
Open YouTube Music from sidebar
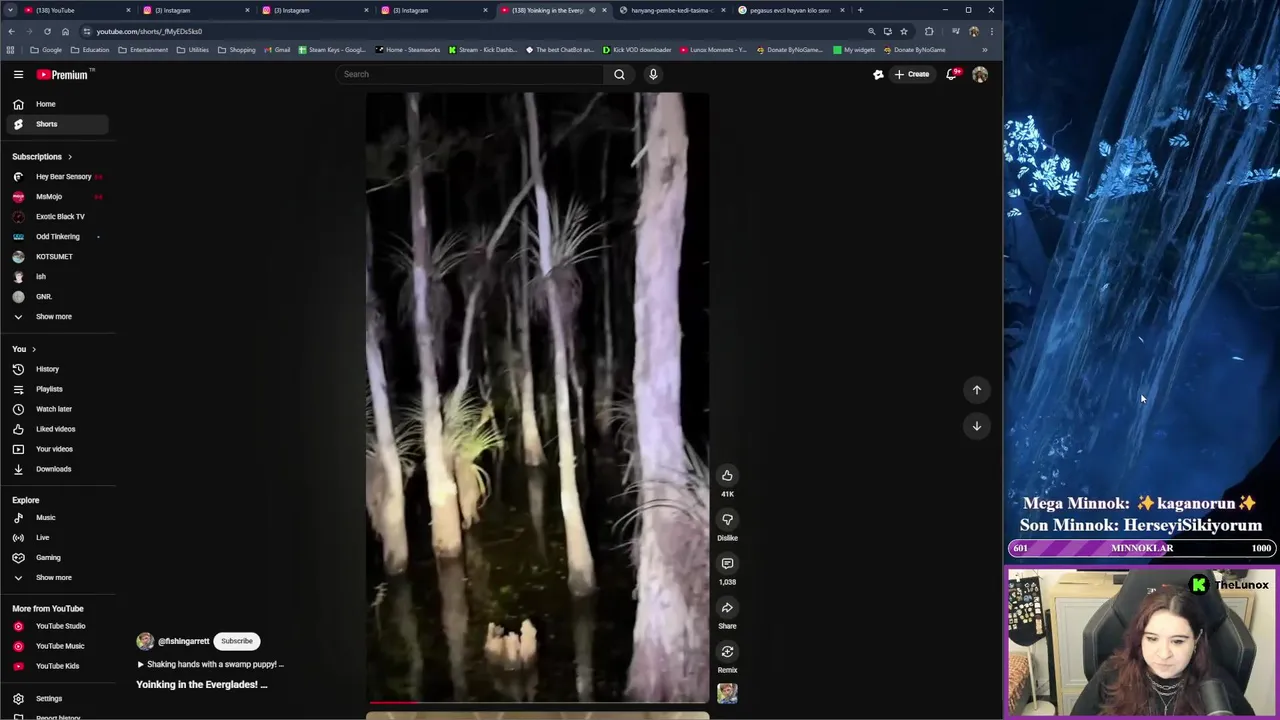pyautogui.click(x=57, y=646)
